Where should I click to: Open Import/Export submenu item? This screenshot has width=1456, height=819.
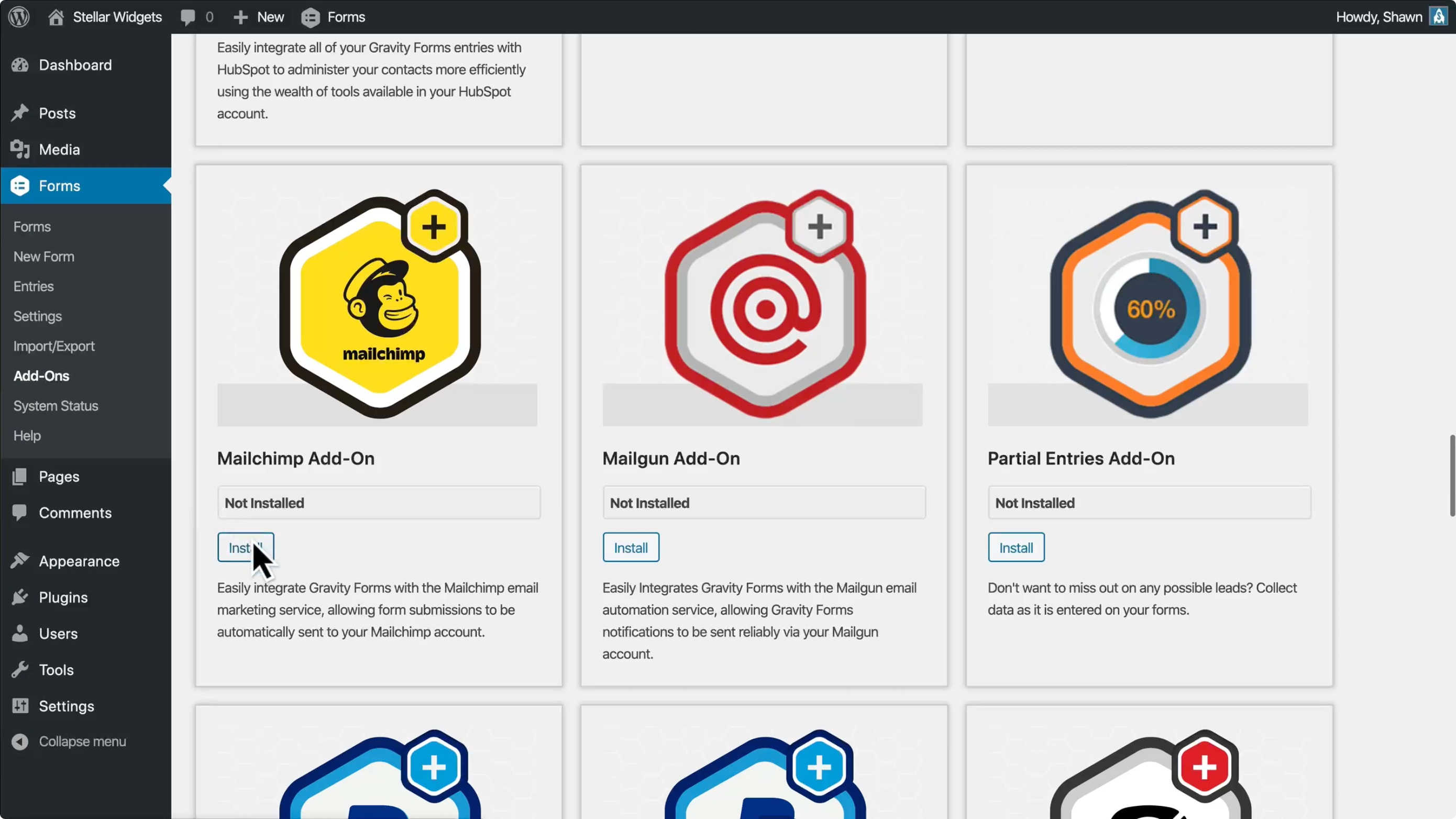click(x=54, y=347)
